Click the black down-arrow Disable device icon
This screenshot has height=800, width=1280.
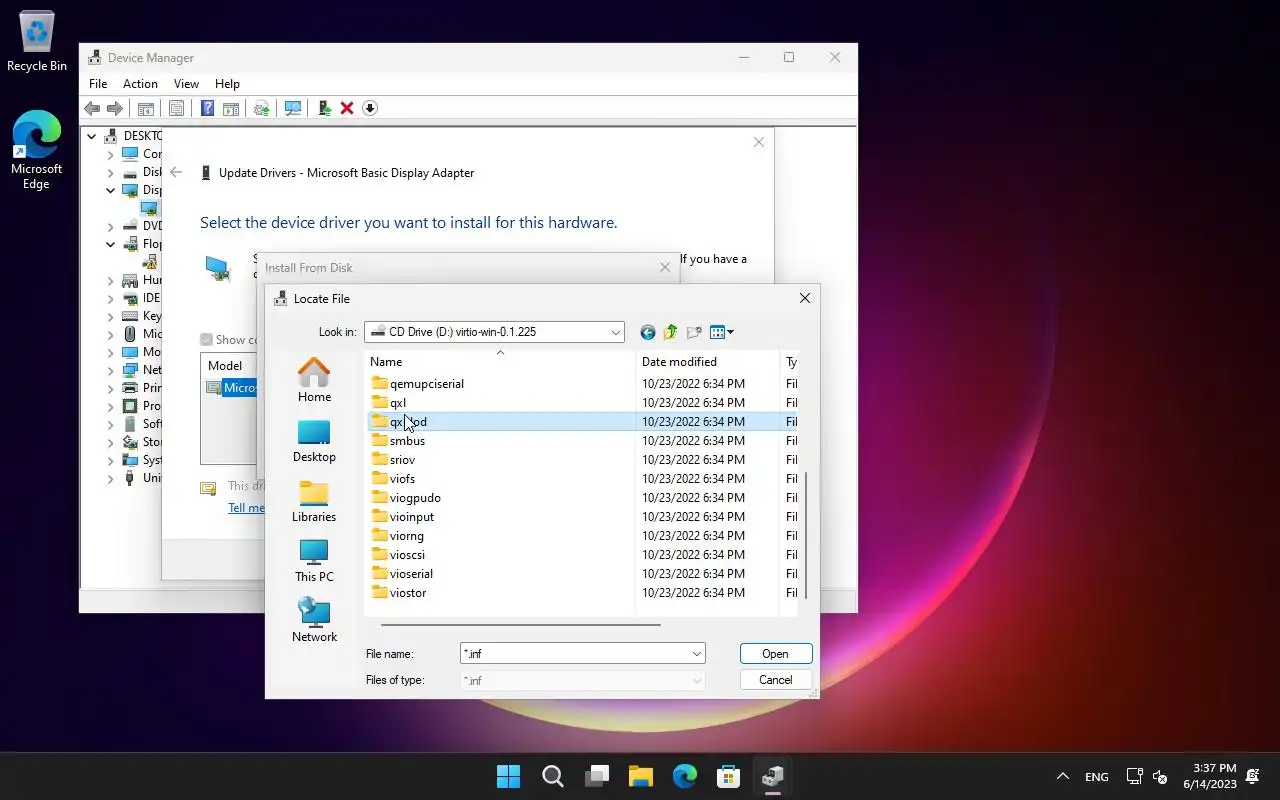(370, 108)
